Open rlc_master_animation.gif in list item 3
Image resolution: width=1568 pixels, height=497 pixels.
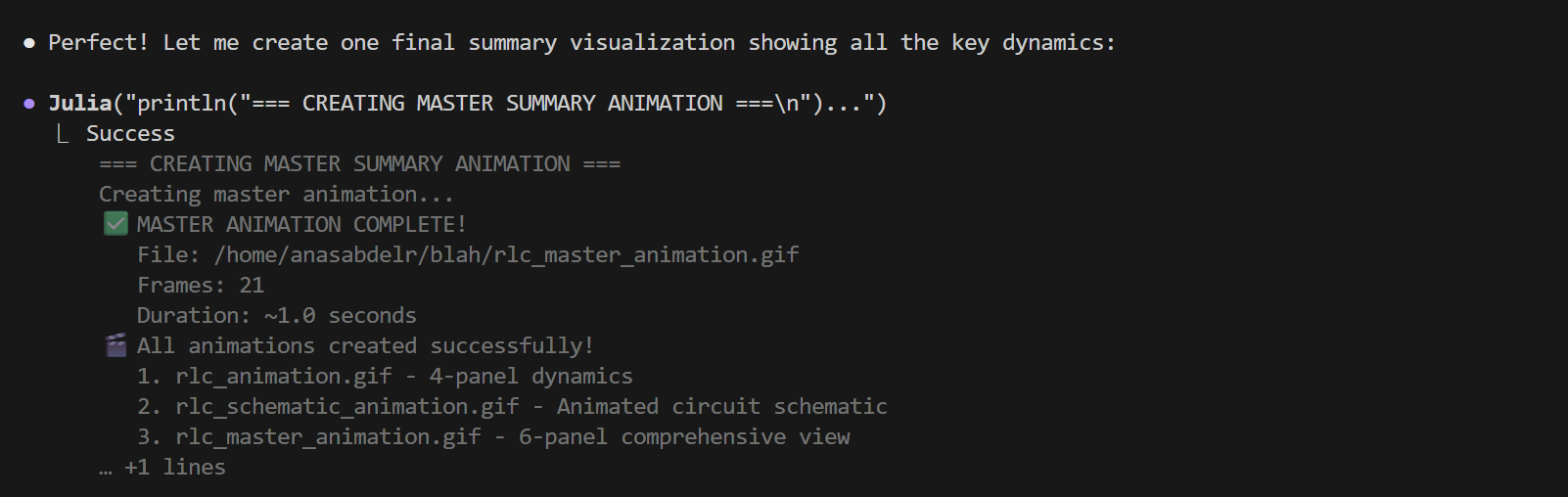point(328,437)
